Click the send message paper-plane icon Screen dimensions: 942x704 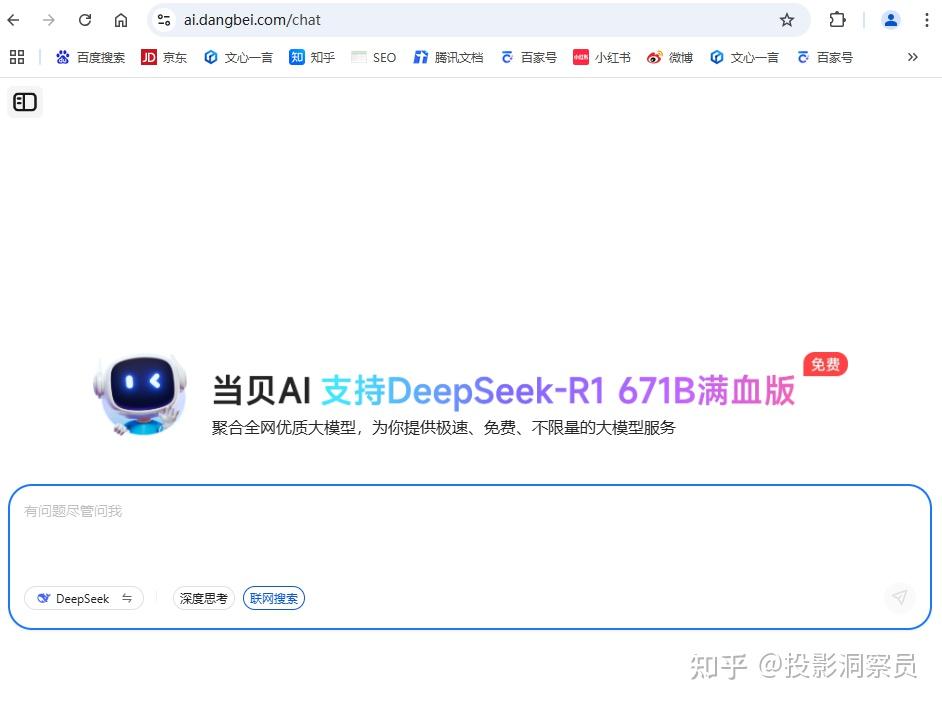pos(899,597)
